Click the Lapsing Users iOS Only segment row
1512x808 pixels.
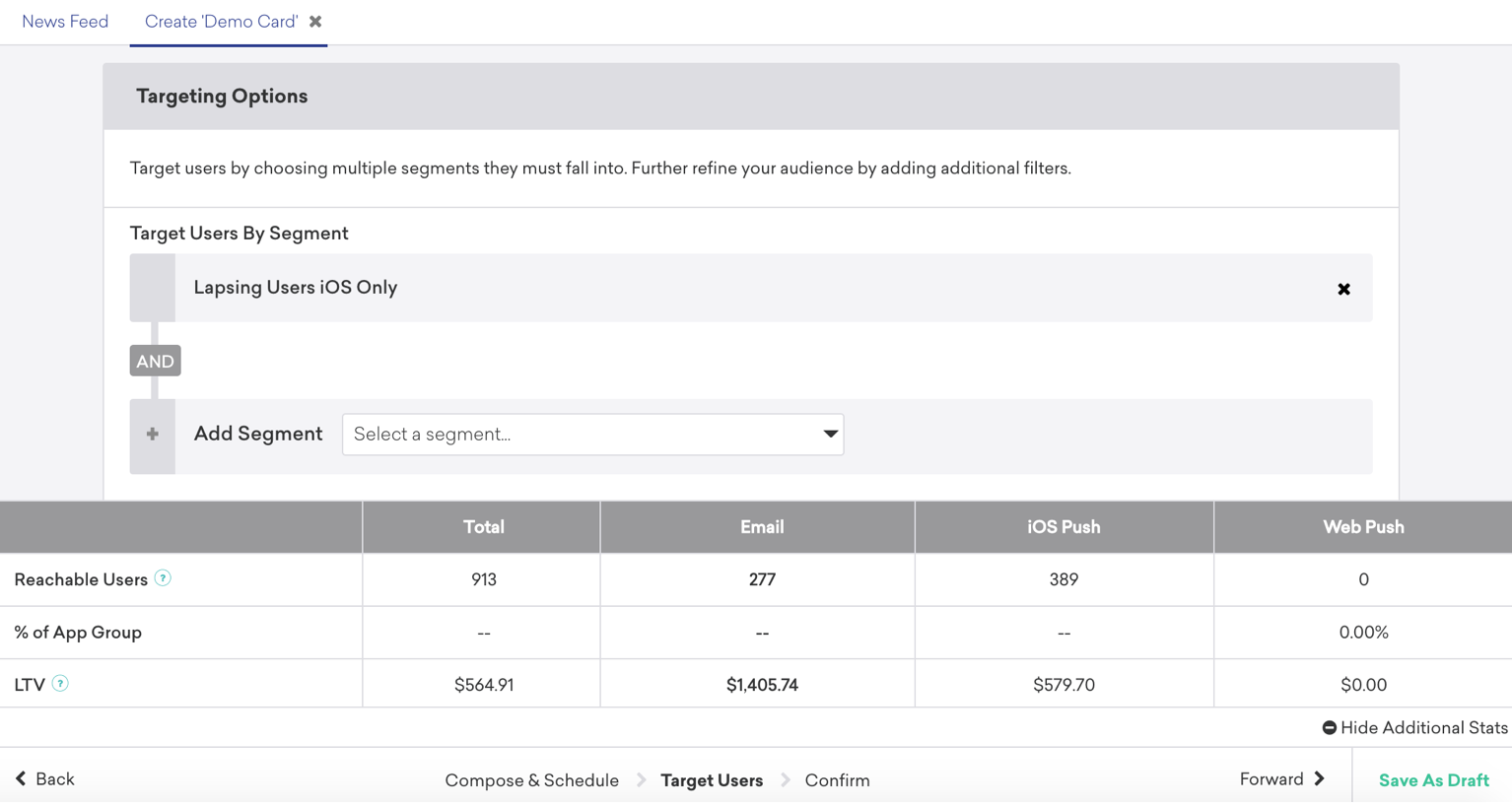coord(751,288)
